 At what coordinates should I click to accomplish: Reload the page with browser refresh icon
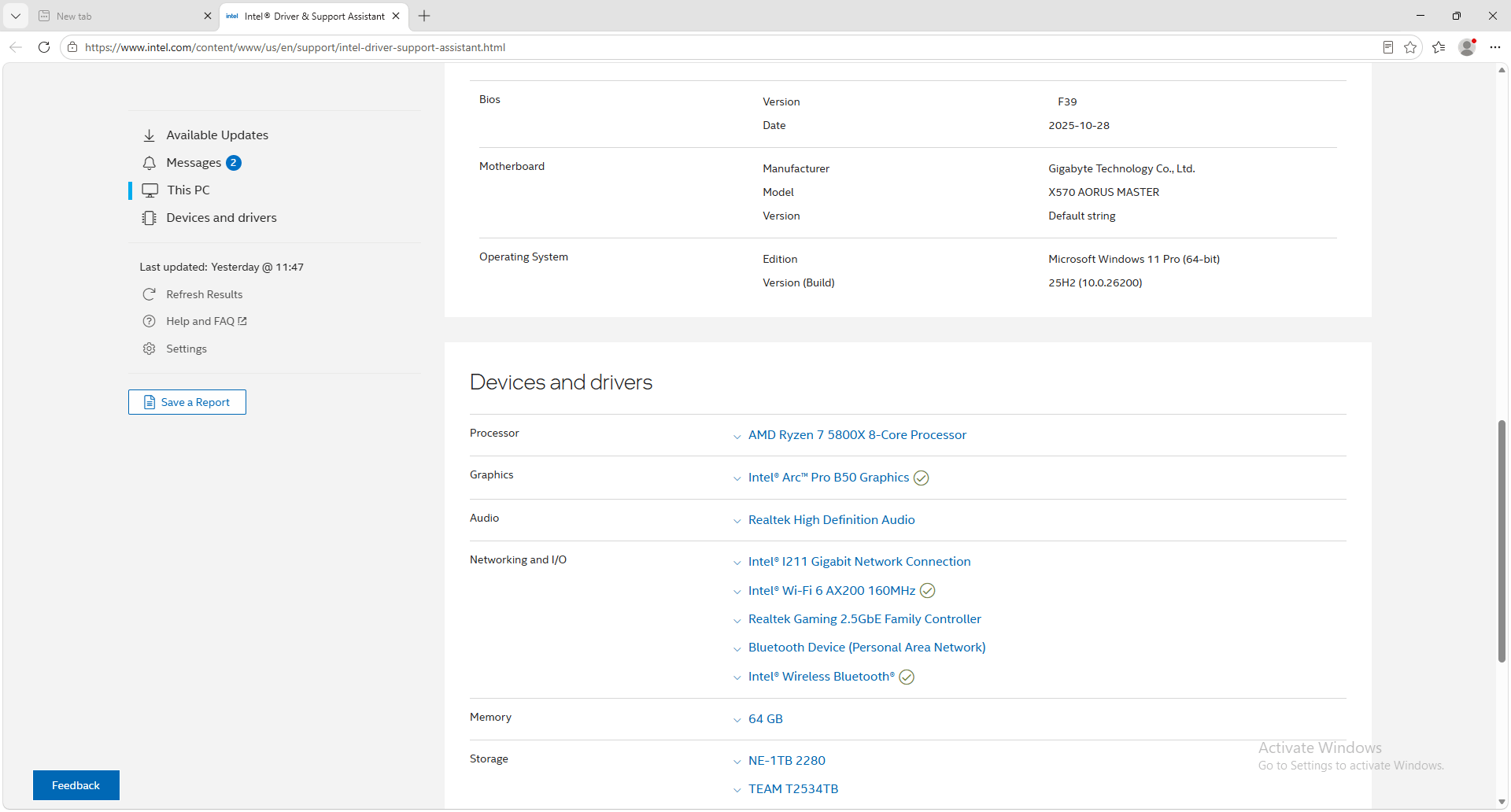[x=44, y=47]
